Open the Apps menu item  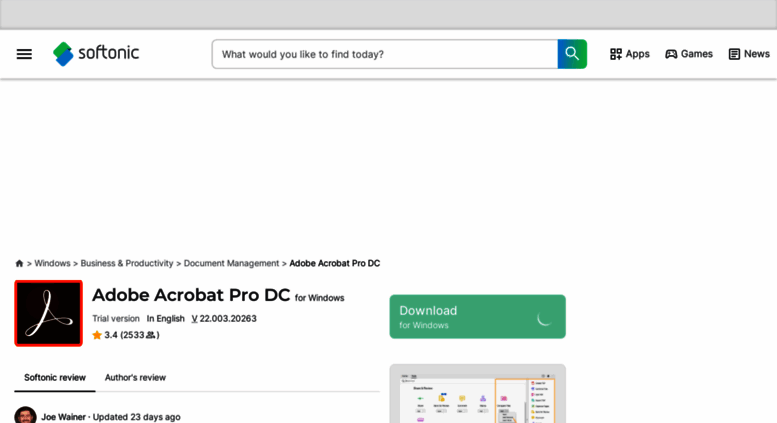(x=629, y=54)
